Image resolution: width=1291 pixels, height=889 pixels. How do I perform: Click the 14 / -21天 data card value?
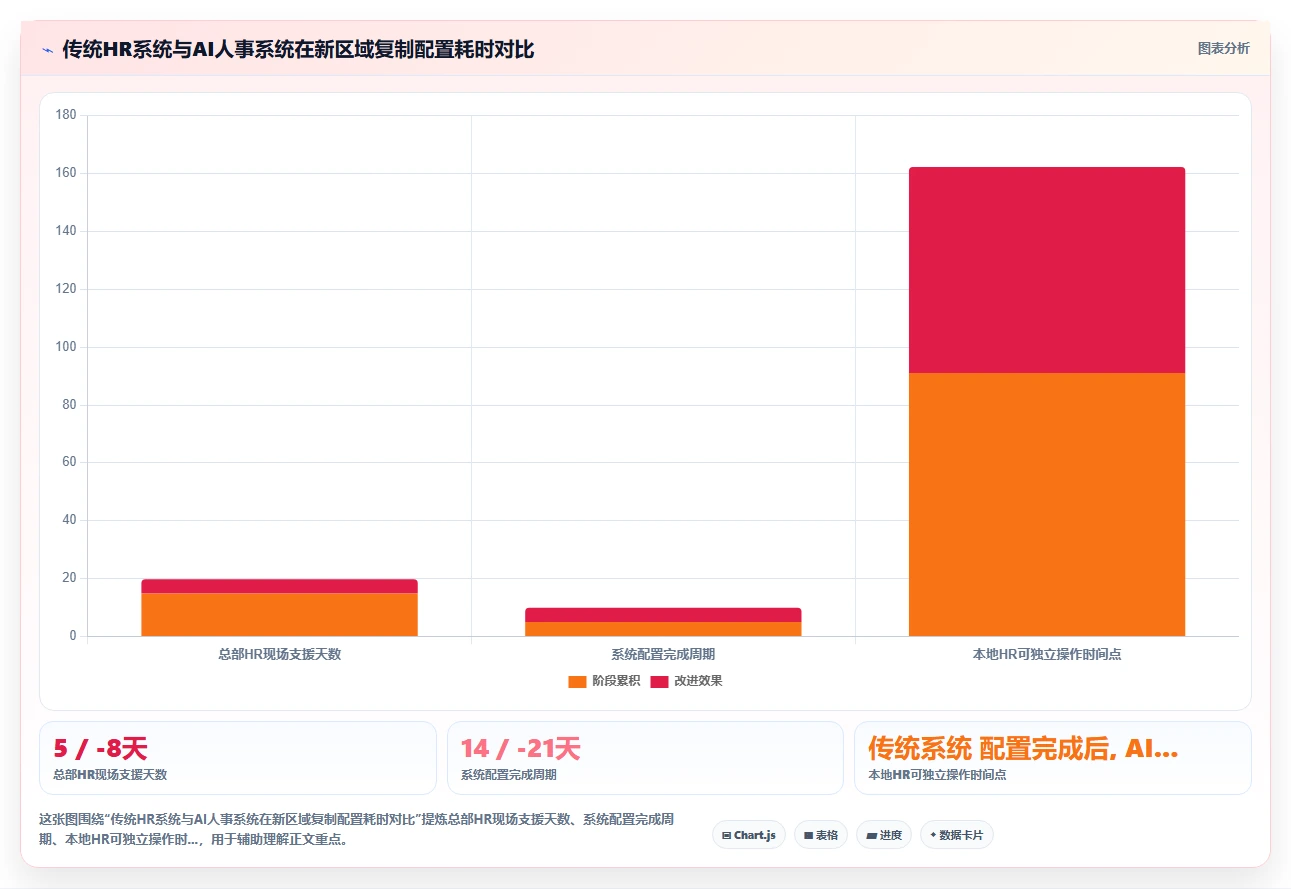520,748
